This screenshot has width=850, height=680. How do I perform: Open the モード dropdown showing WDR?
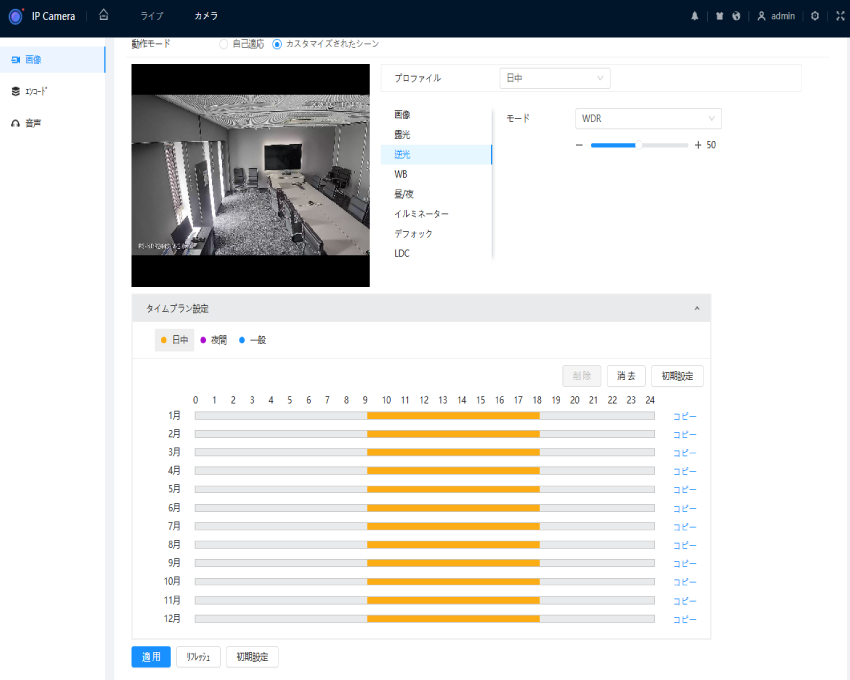[648, 118]
